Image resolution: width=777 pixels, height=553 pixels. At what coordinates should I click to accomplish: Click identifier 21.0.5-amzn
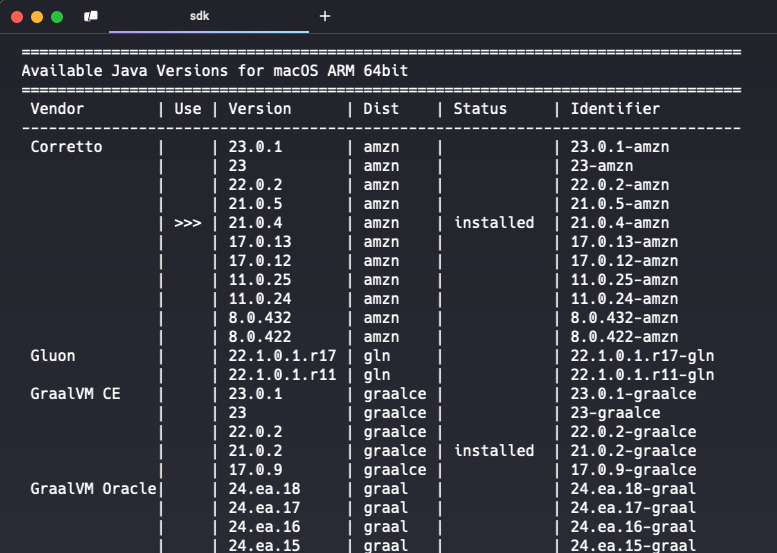tap(619, 204)
